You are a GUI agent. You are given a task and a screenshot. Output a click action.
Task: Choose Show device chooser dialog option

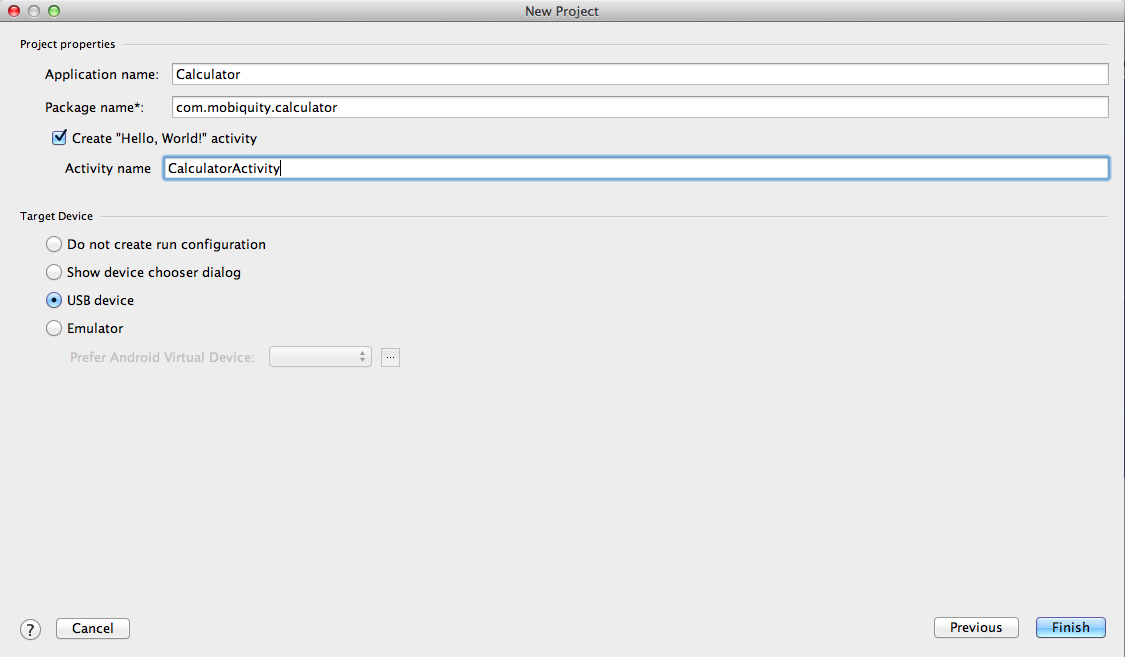(54, 273)
